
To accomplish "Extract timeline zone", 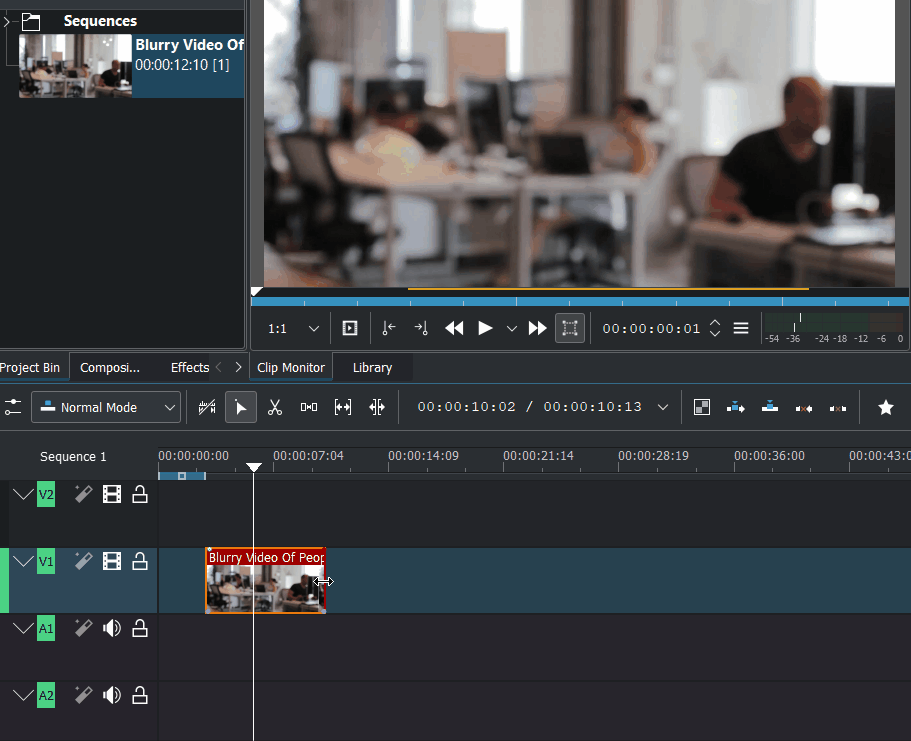I will tap(804, 409).
